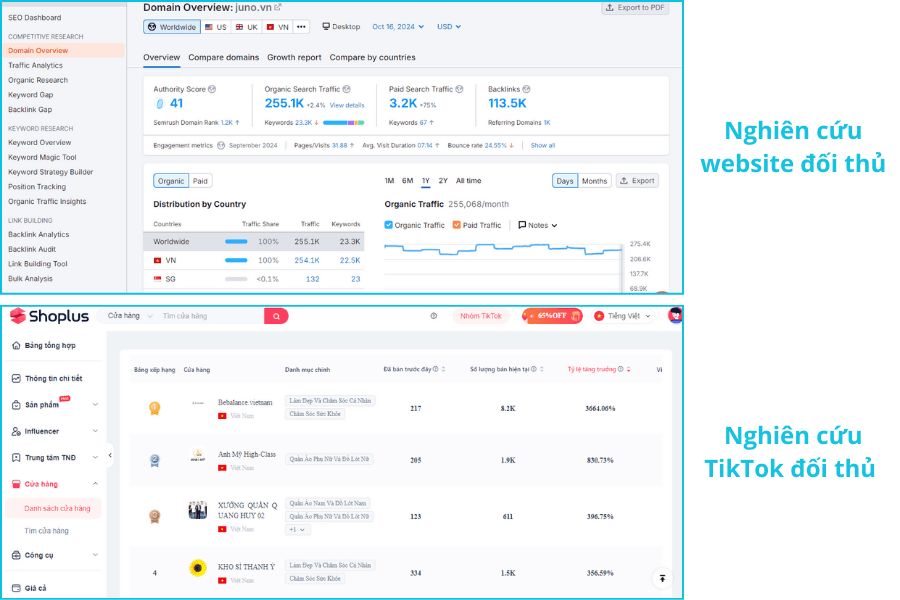This screenshot has width=900, height=600.
Task: Click the Authority Score info icon
Action: click(212, 89)
